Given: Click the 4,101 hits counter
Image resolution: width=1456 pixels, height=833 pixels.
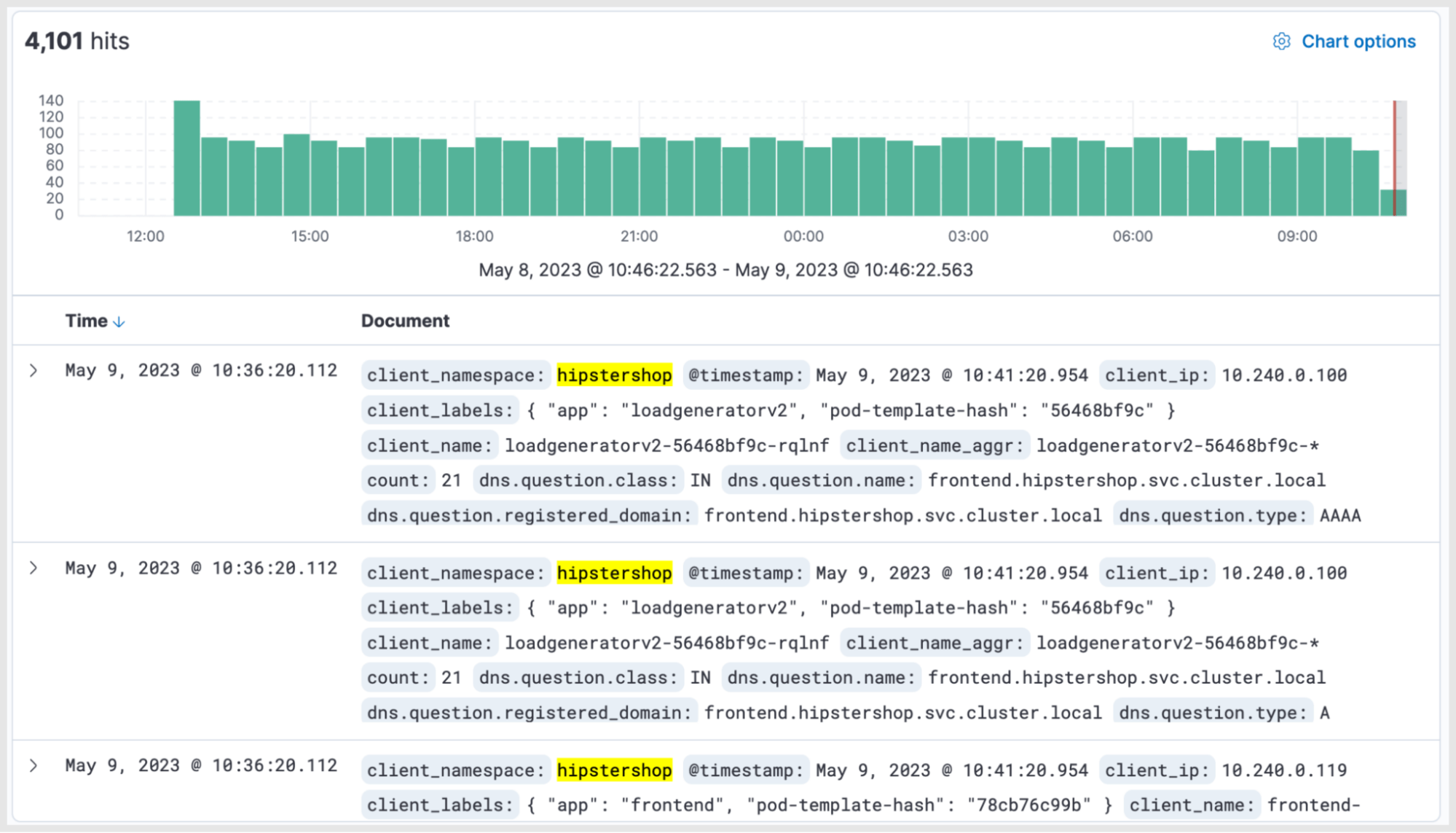Looking at the screenshot, I should [x=77, y=41].
